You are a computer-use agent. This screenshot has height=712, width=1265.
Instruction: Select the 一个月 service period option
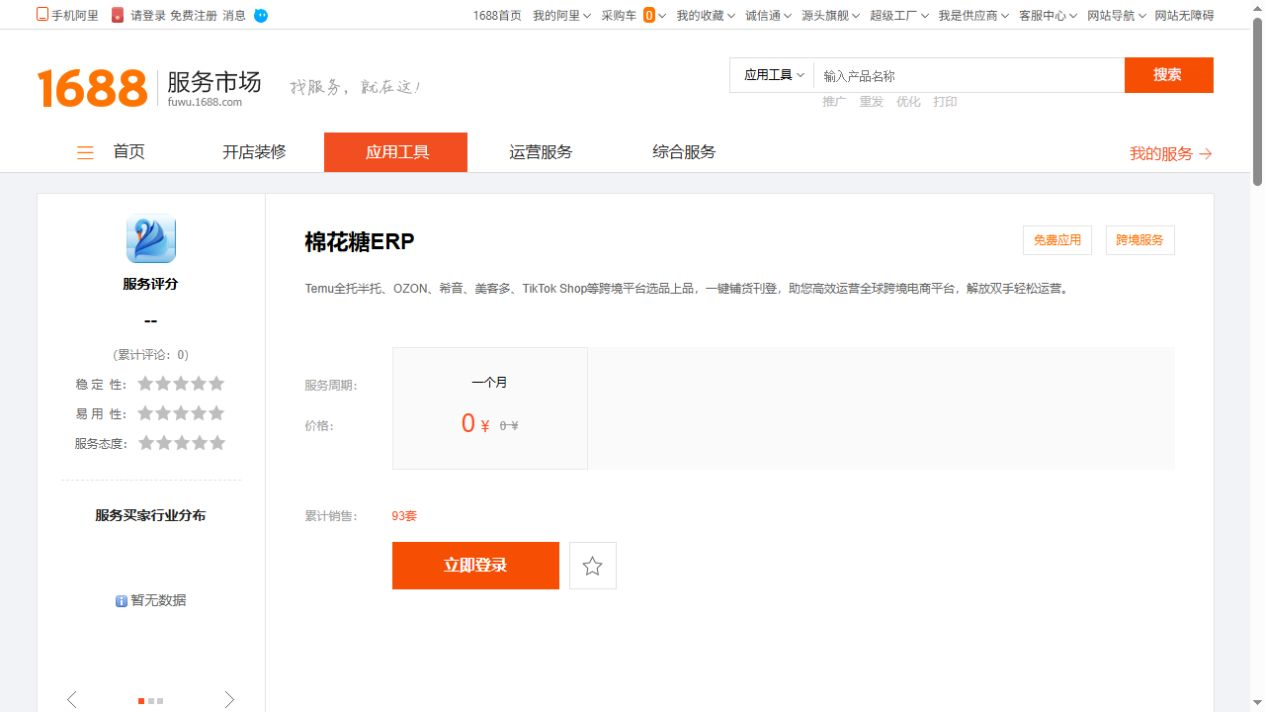[490, 408]
